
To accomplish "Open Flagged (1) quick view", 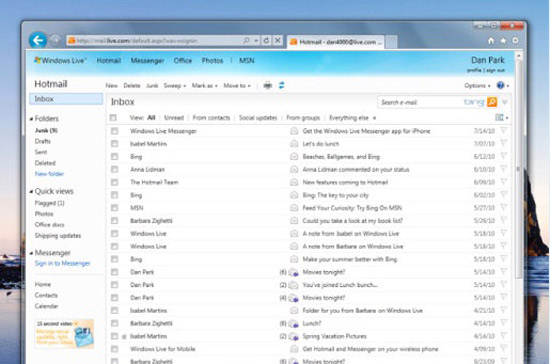I will pyautogui.click(x=49, y=203).
